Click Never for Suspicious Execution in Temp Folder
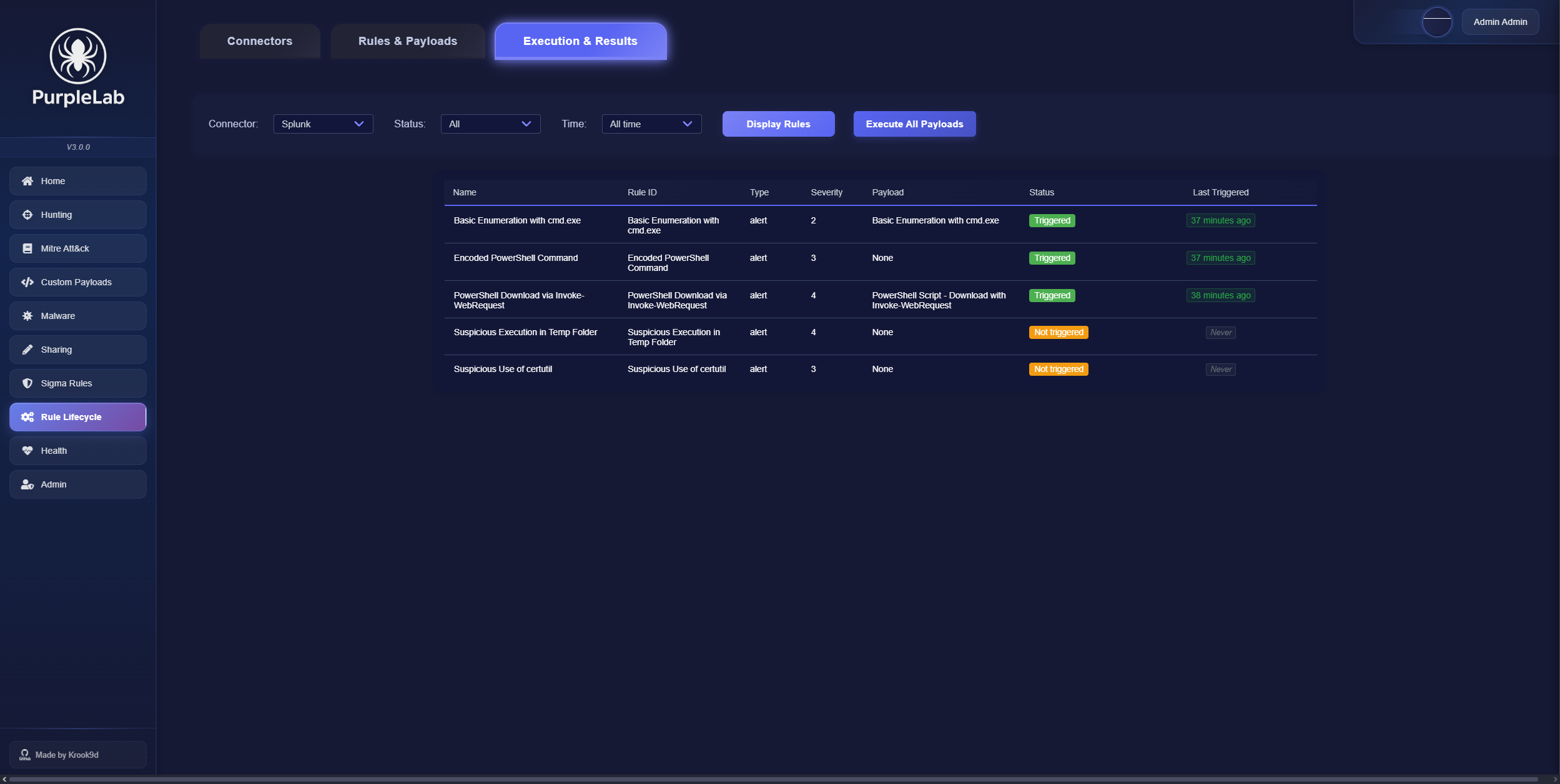The width and height of the screenshot is (1560, 784). pyautogui.click(x=1220, y=333)
